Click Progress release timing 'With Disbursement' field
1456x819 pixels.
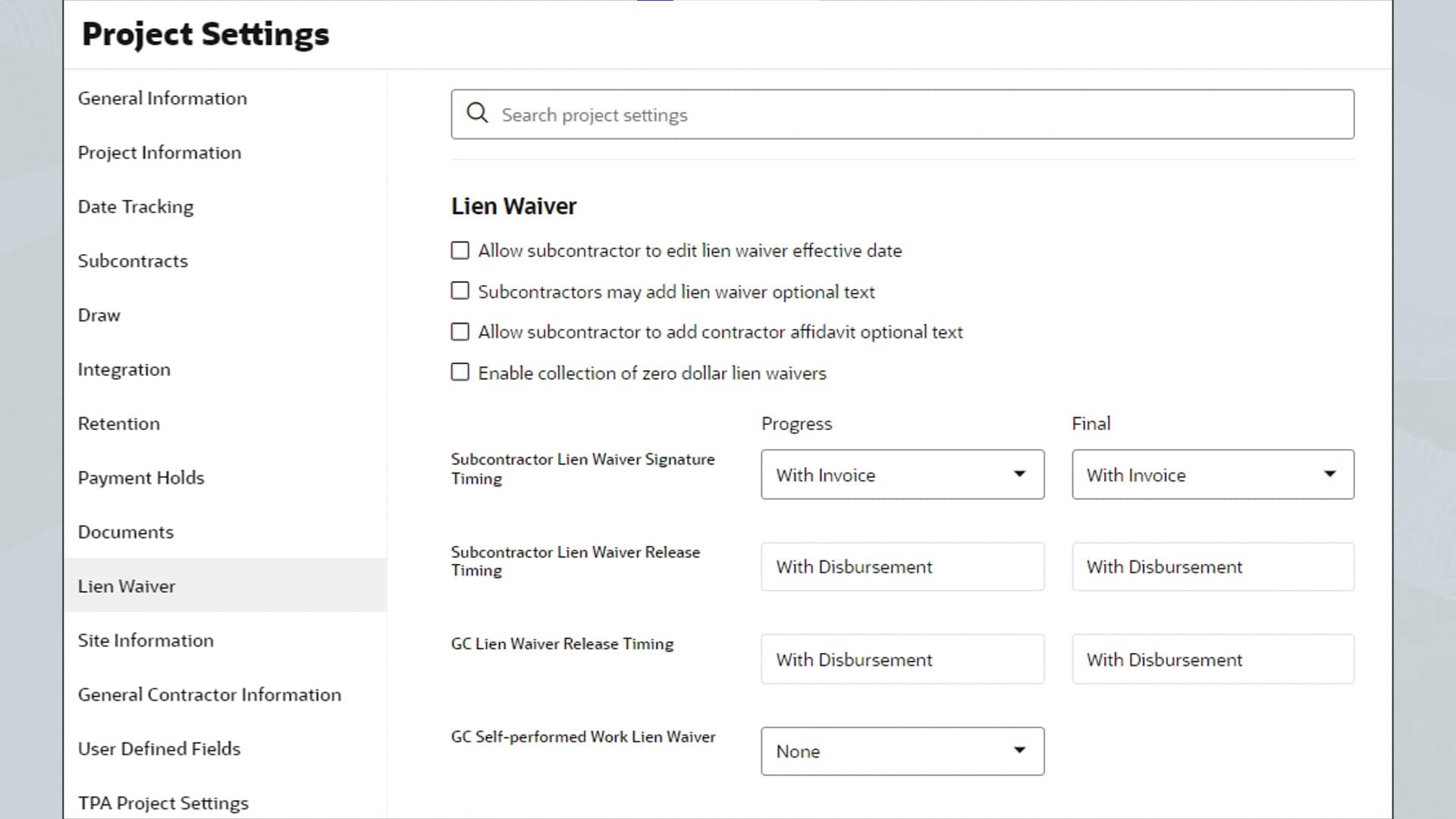click(902, 567)
